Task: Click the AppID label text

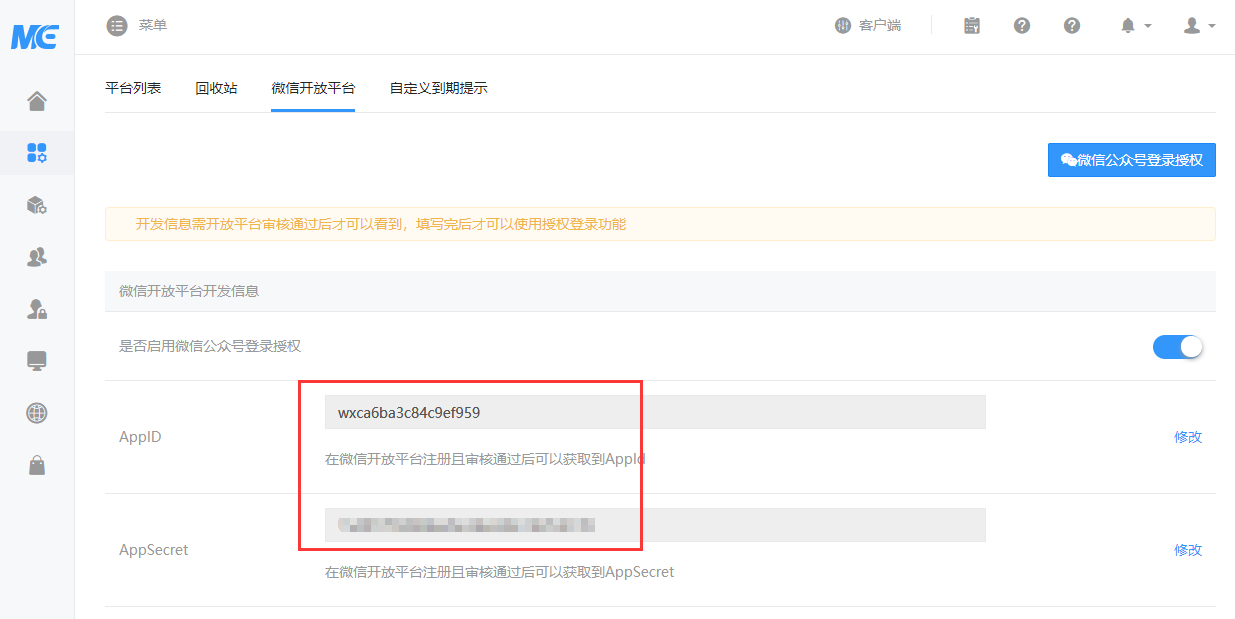Action: pyautogui.click(x=140, y=437)
